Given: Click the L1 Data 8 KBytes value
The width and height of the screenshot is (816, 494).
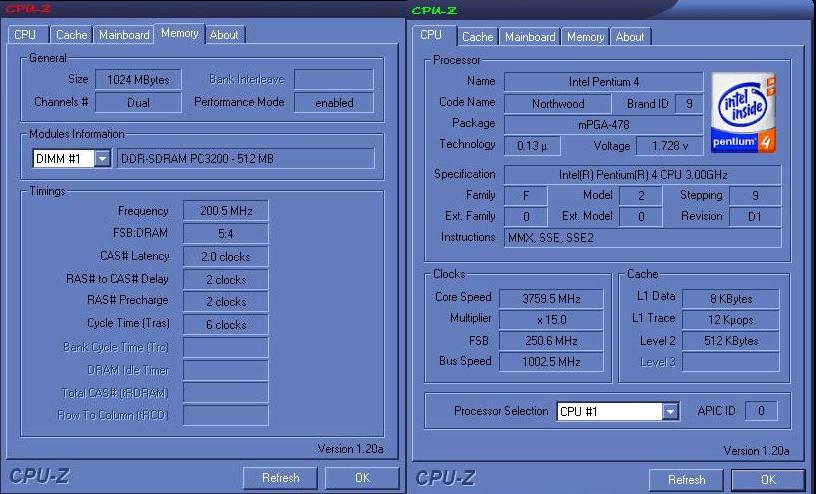Looking at the screenshot, I should coord(731,299).
